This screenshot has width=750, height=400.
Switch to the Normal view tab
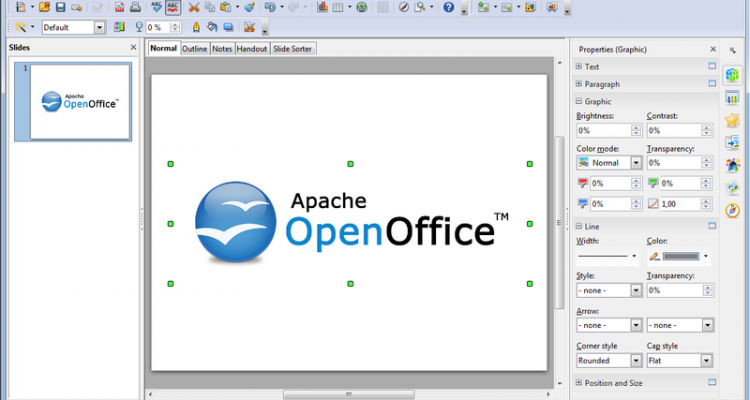pyautogui.click(x=164, y=48)
